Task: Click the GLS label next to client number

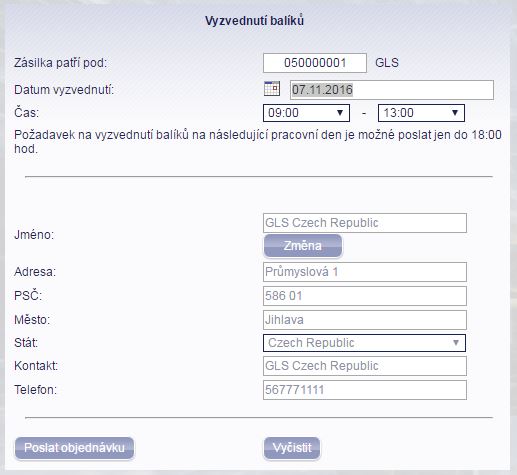Action: [387, 63]
